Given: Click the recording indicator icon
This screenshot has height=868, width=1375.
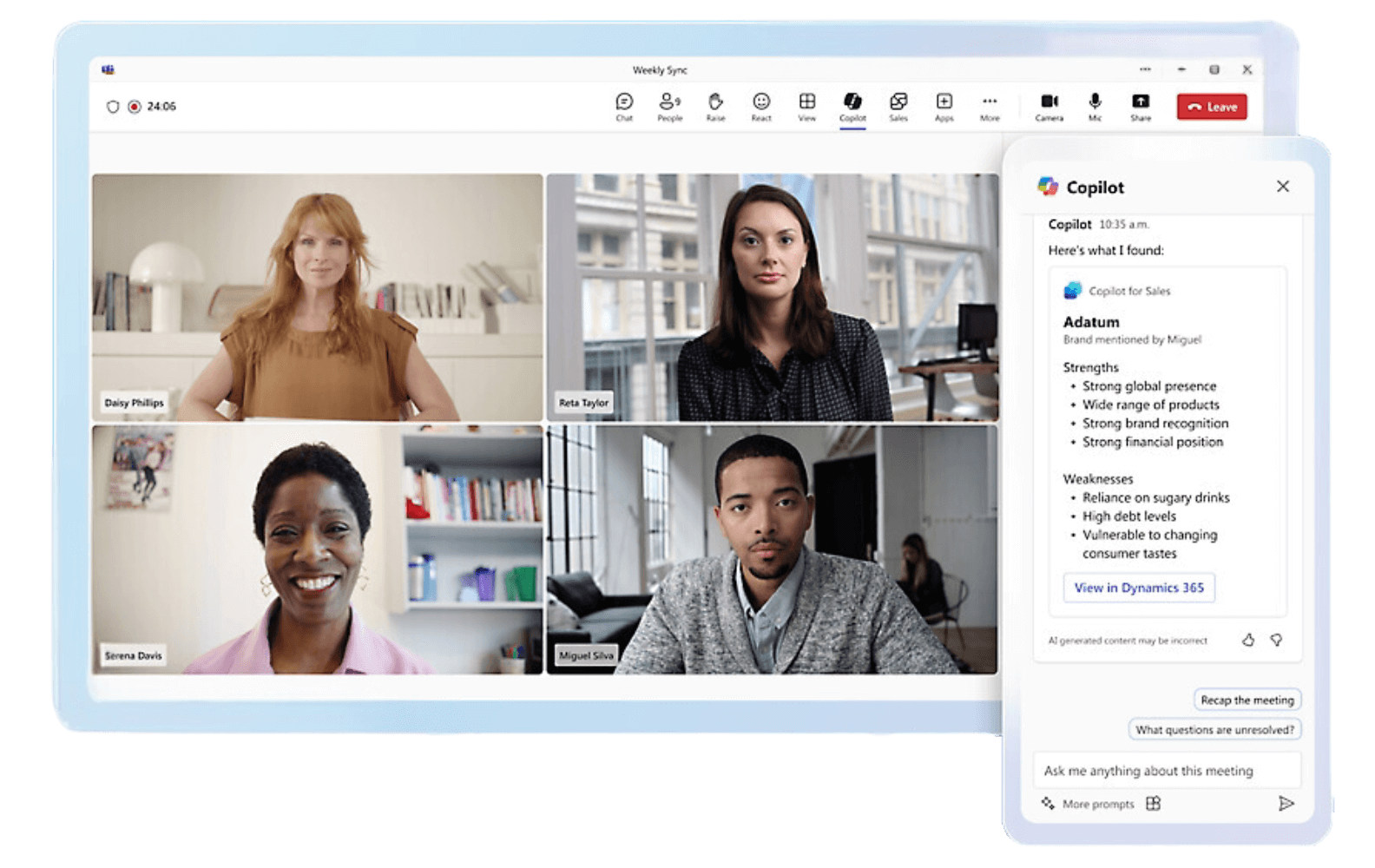Looking at the screenshot, I should [x=135, y=107].
